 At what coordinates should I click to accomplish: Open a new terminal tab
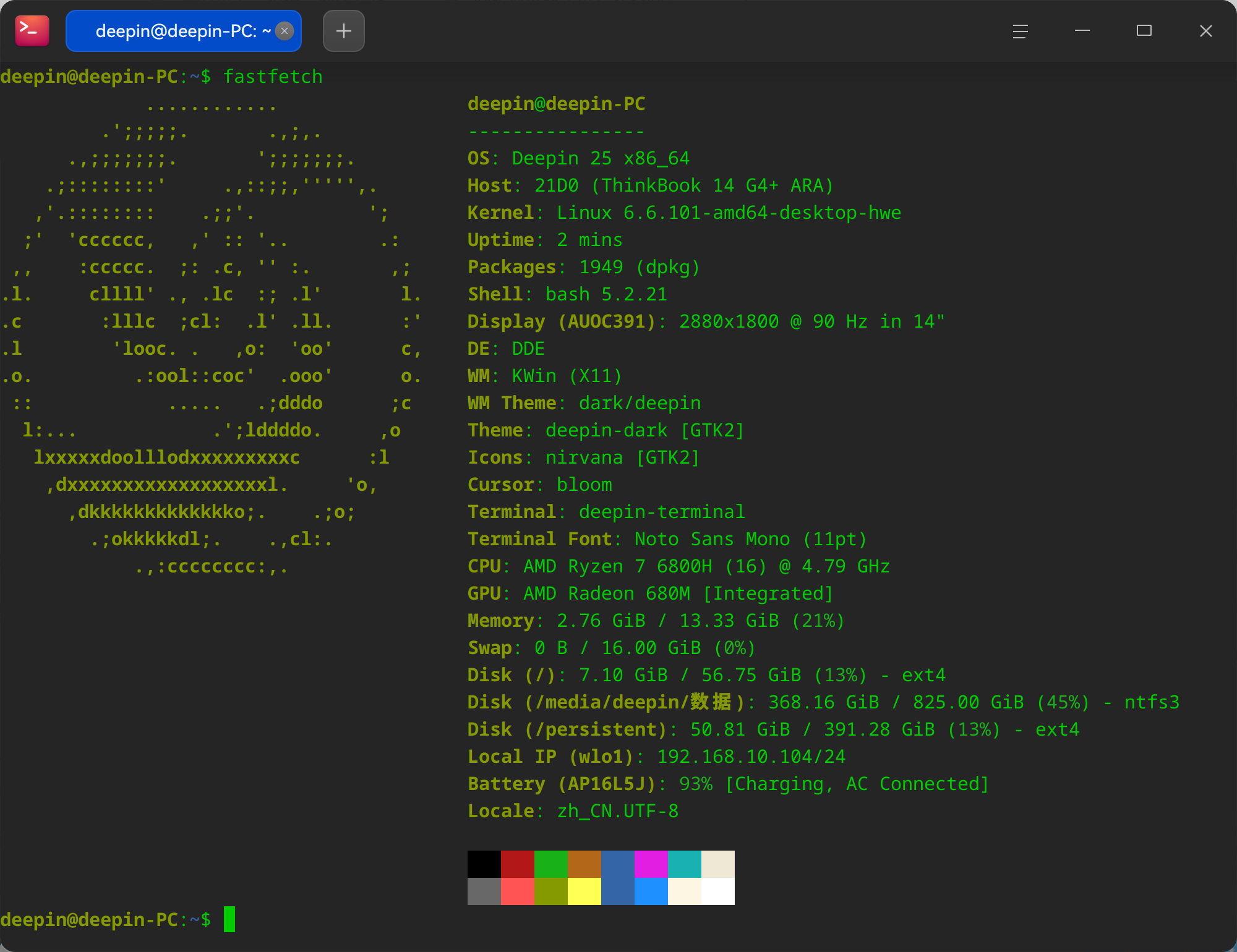coord(344,31)
